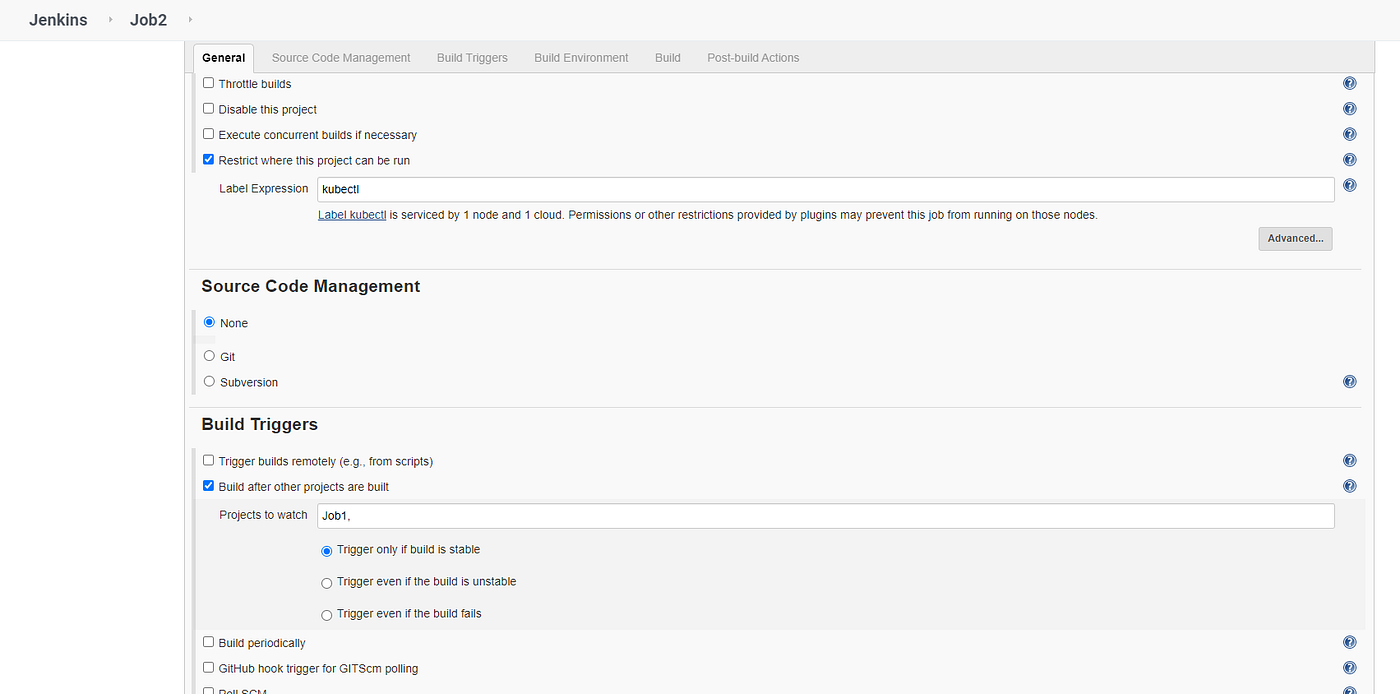Navigate to Jenkins via breadcrumb

pos(57,19)
